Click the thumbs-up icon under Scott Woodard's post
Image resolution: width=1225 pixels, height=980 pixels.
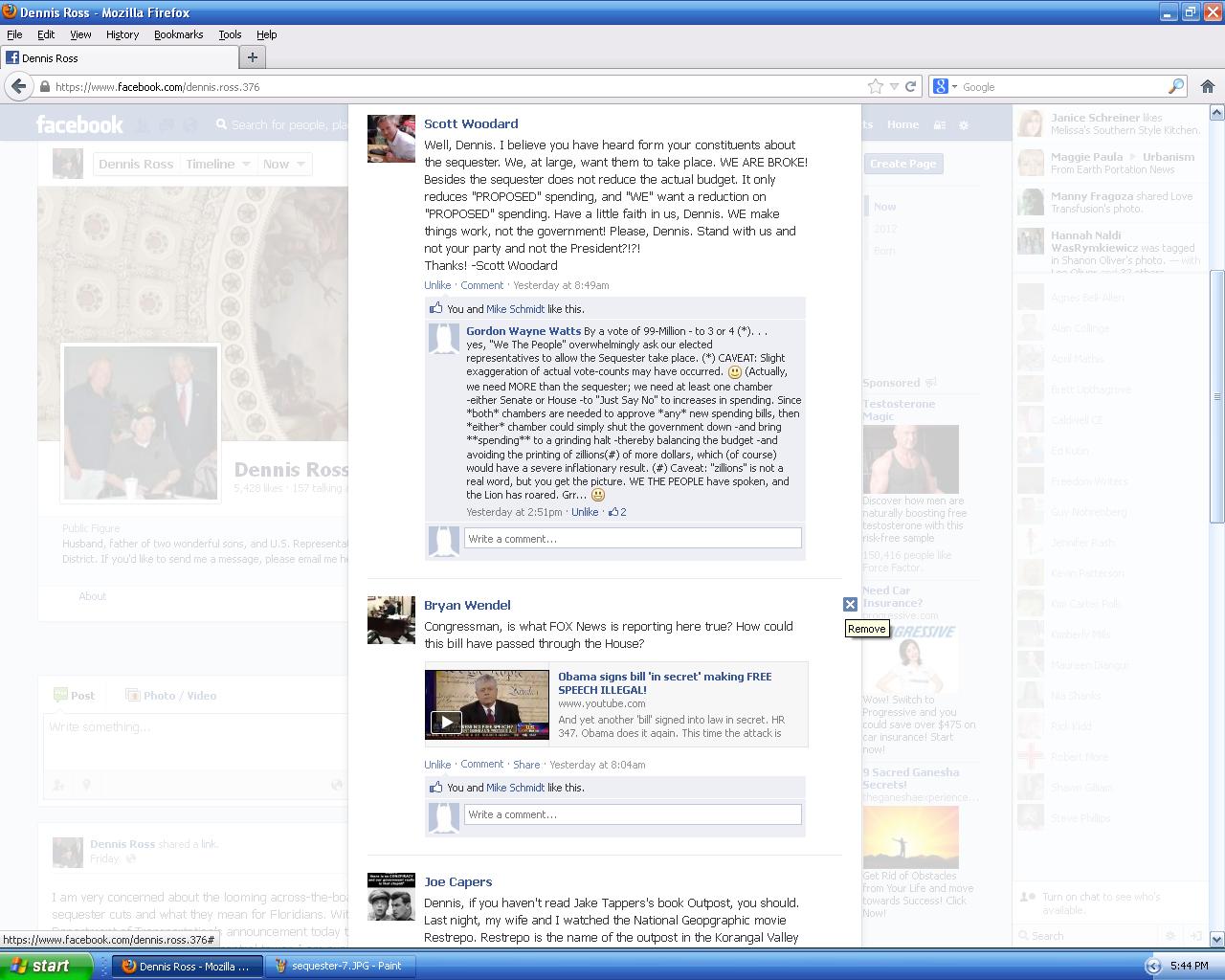(436, 308)
